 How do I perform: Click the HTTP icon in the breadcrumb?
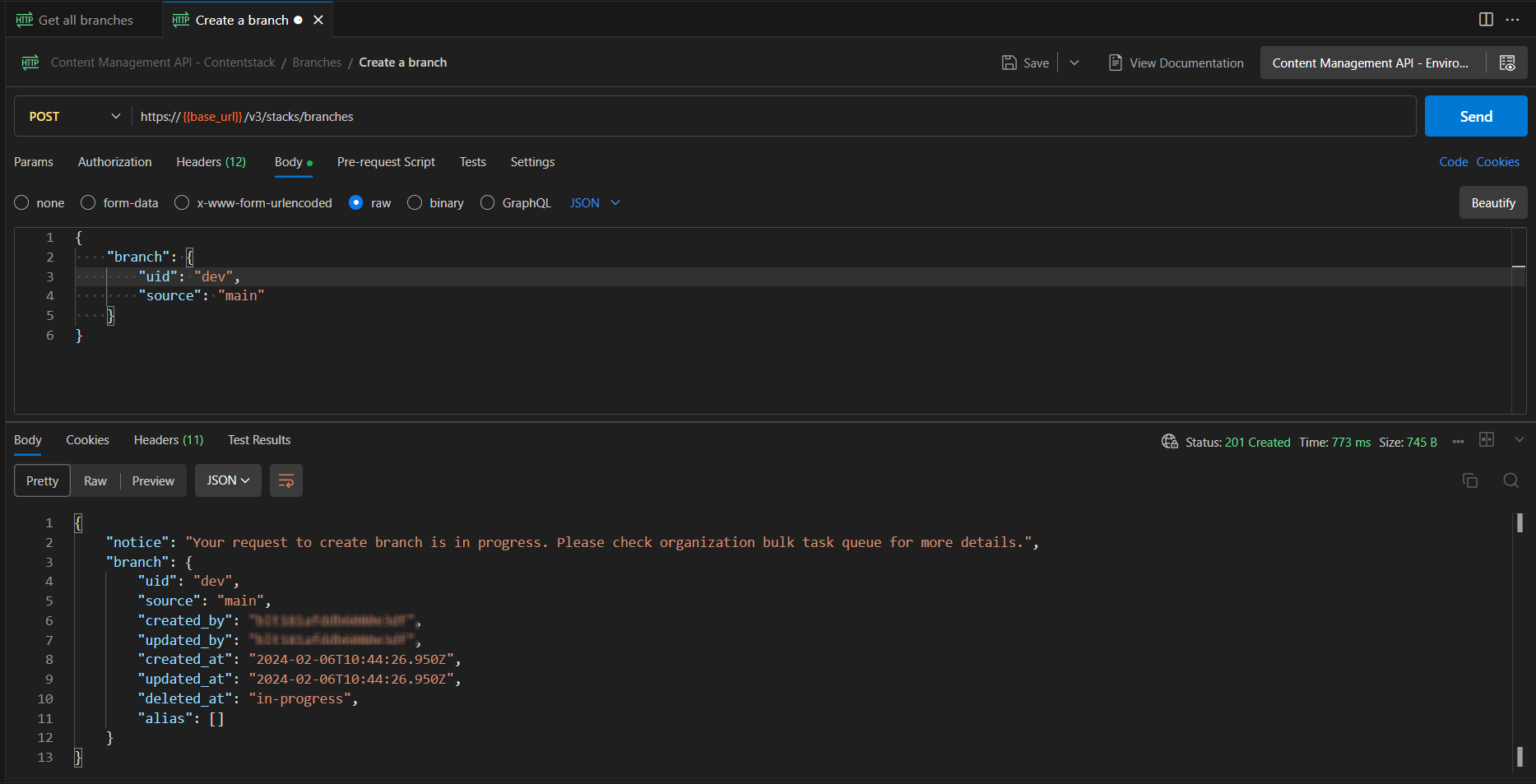[30, 63]
